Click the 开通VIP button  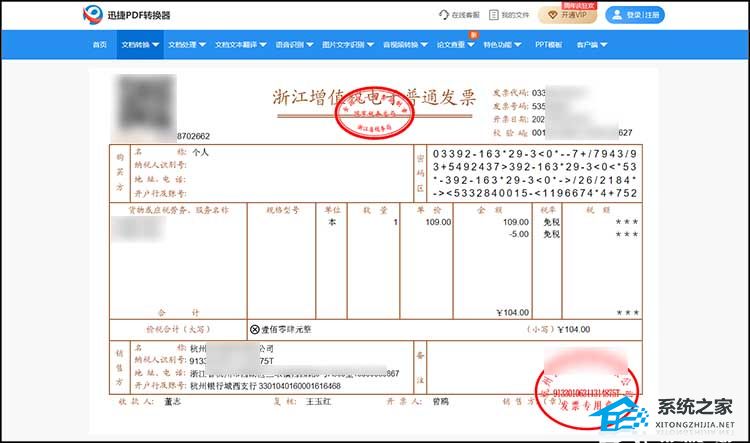[x=572, y=15]
